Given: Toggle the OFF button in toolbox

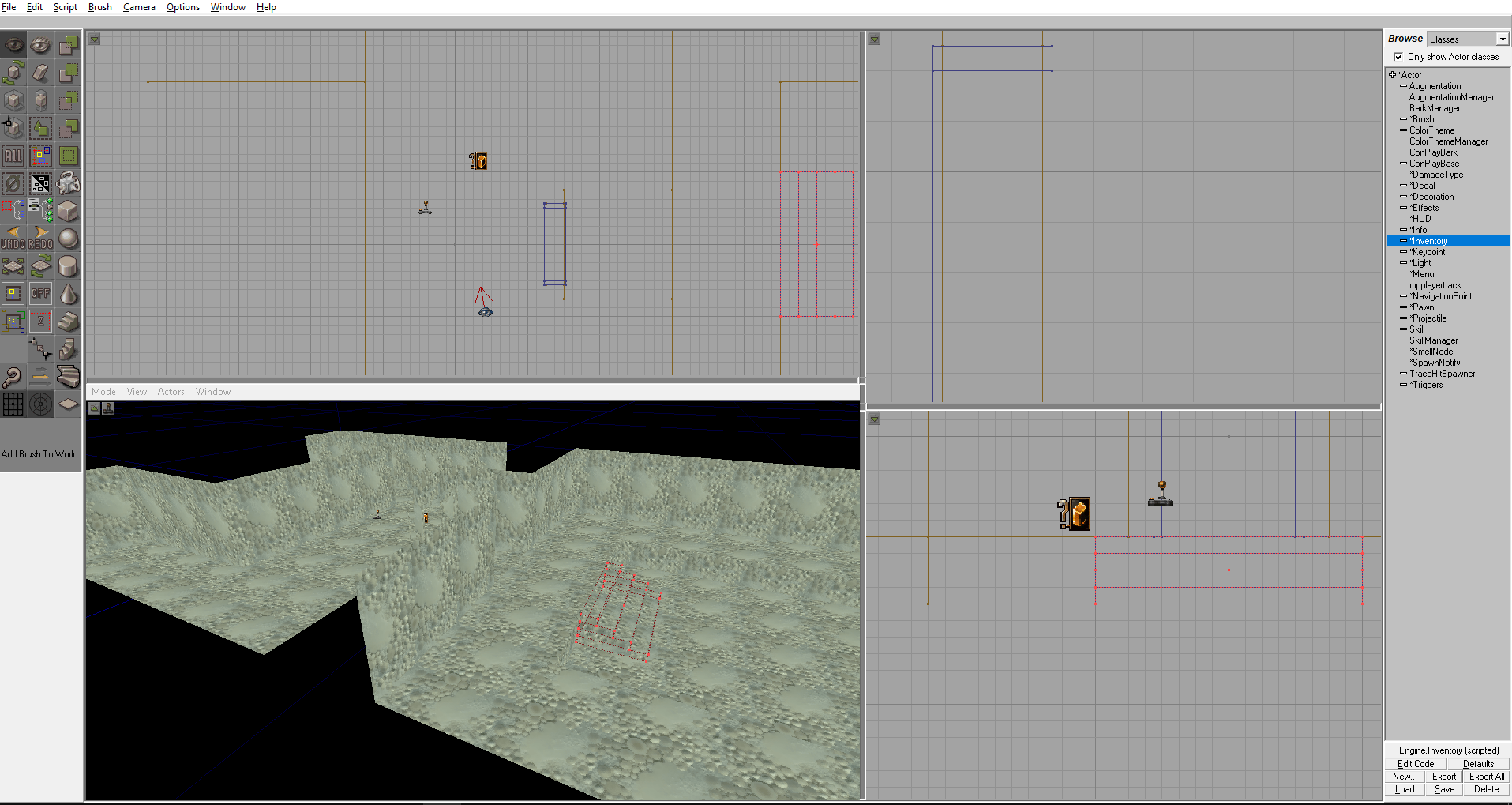Looking at the screenshot, I should [41, 294].
